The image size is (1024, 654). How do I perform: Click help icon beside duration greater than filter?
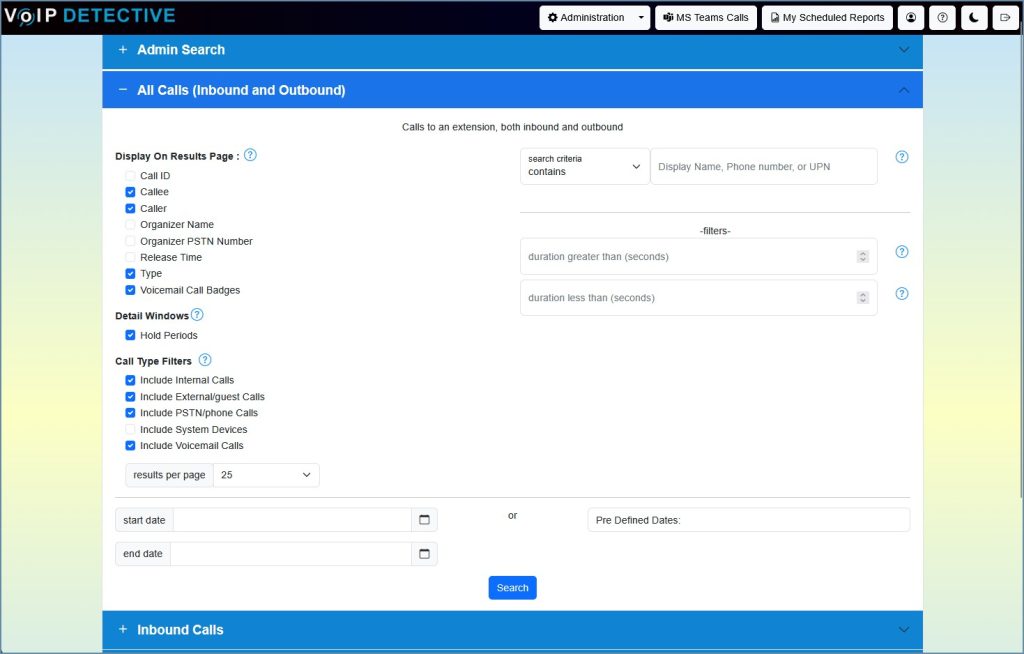[x=901, y=252]
